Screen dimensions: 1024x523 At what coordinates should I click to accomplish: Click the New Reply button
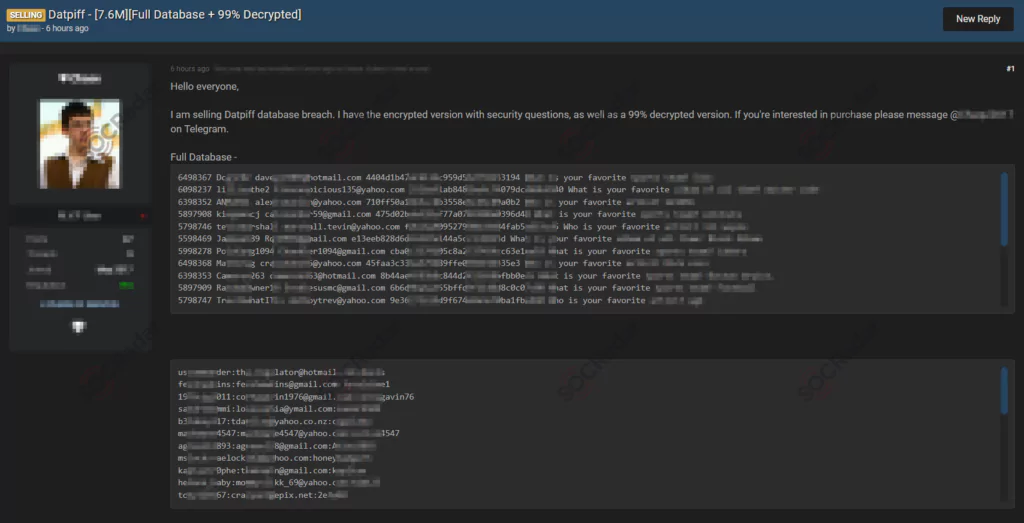(978, 19)
